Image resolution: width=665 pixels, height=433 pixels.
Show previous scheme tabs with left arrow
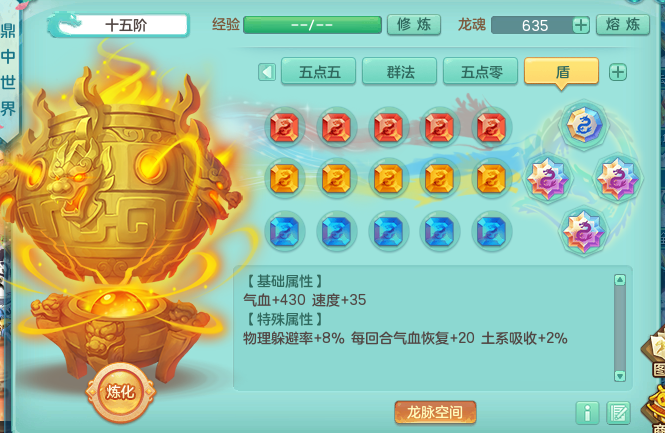click(267, 72)
